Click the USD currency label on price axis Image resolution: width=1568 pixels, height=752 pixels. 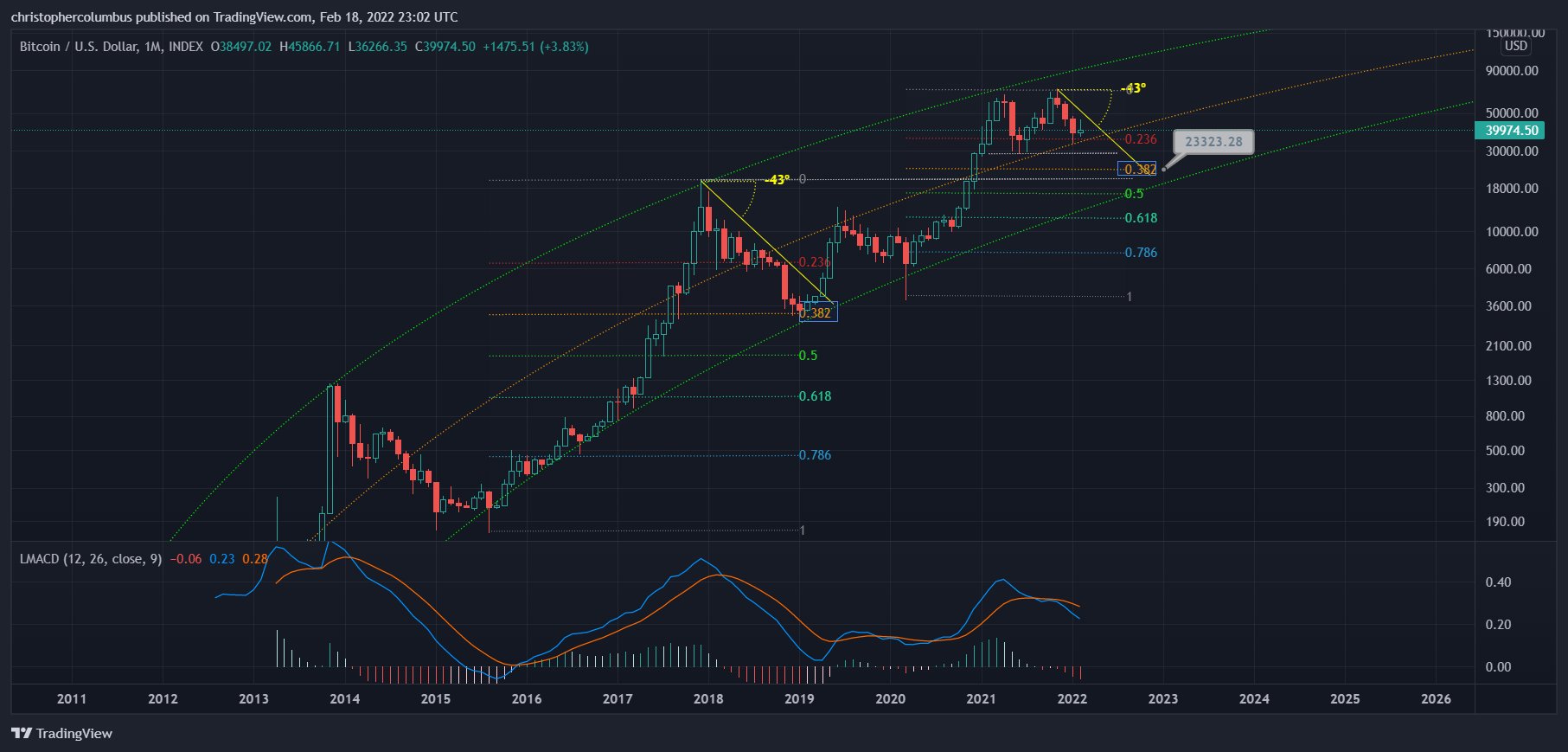coord(1515,47)
